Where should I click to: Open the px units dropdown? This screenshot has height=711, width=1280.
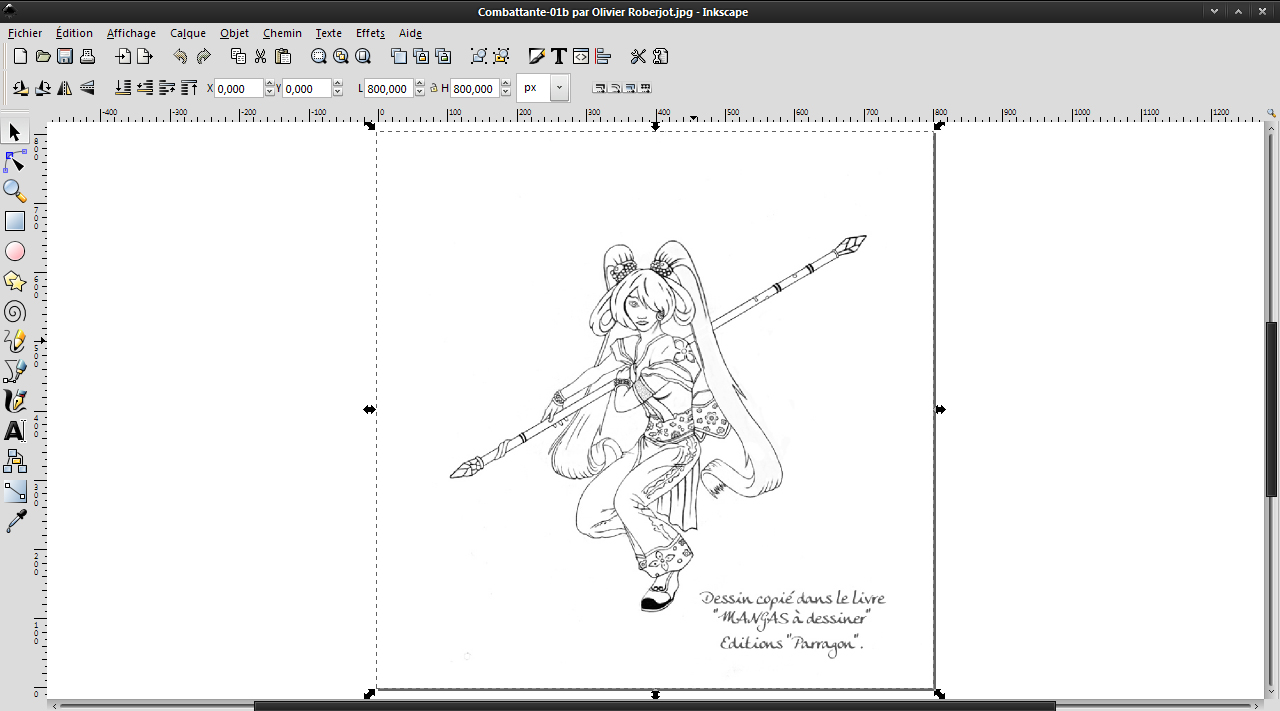[559, 88]
